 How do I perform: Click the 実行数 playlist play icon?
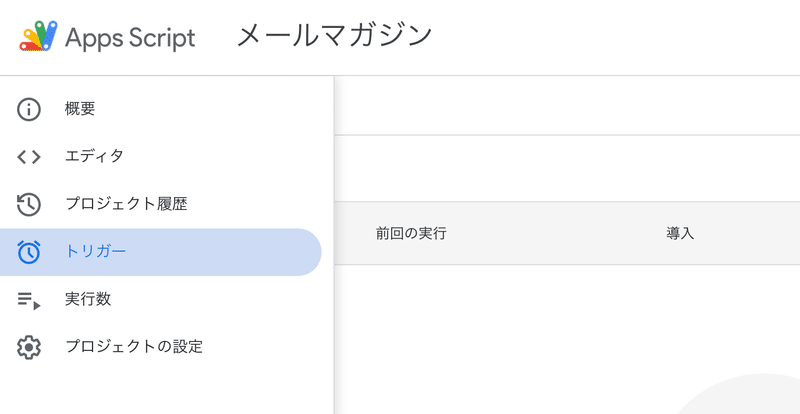[29, 300]
